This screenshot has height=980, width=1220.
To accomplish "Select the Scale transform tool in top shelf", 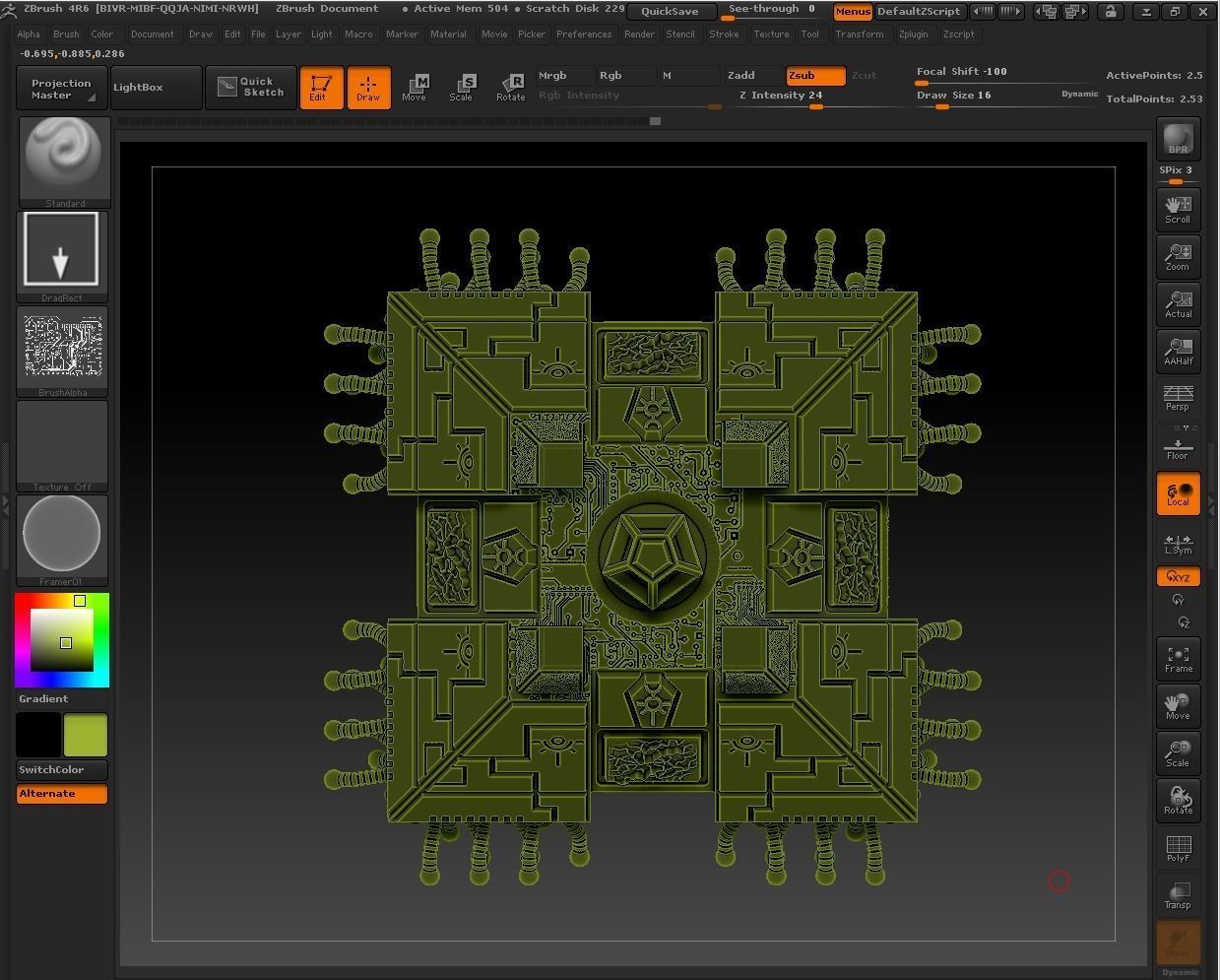I will (461, 88).
